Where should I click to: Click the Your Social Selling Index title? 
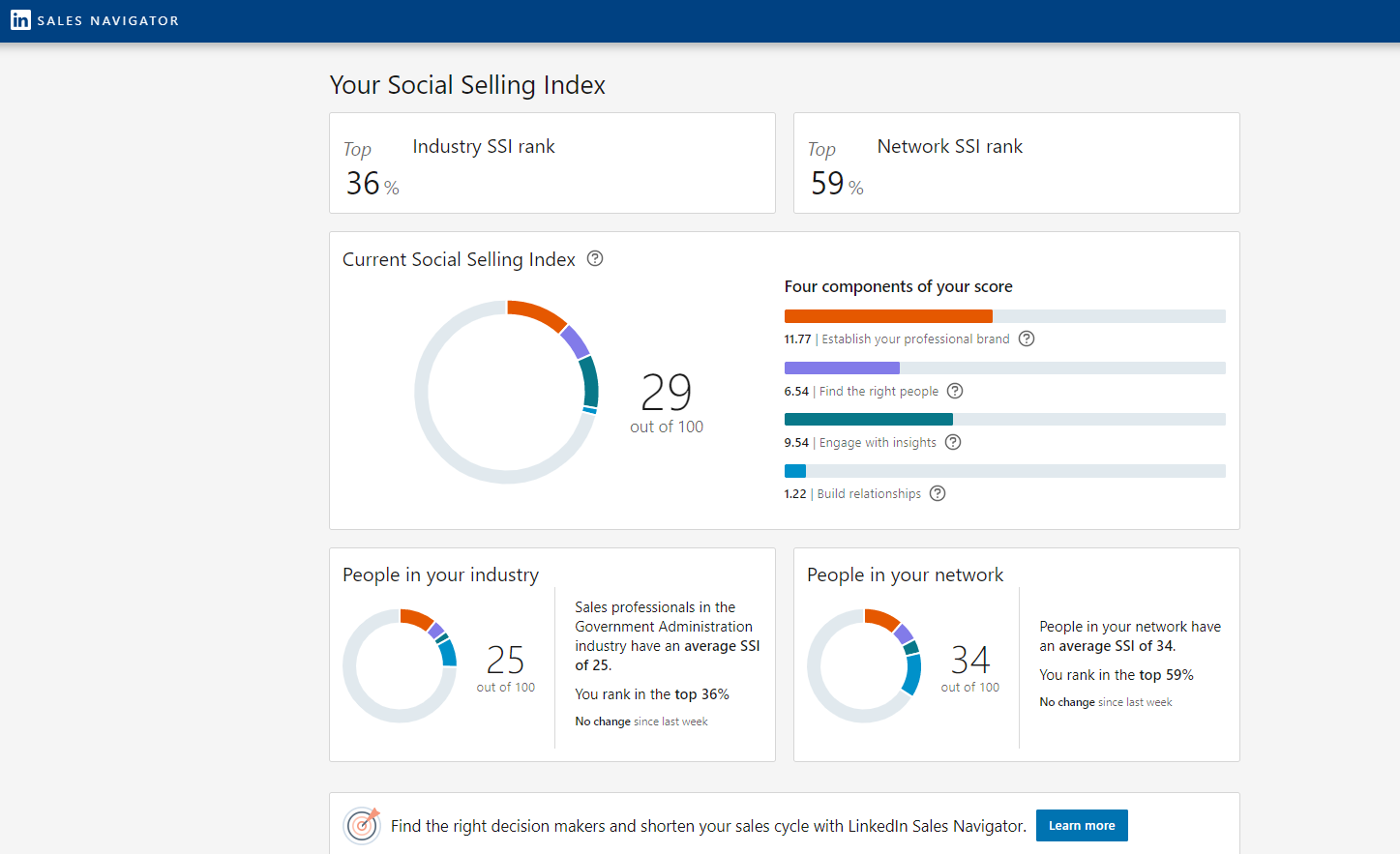[x=467, y=85]
